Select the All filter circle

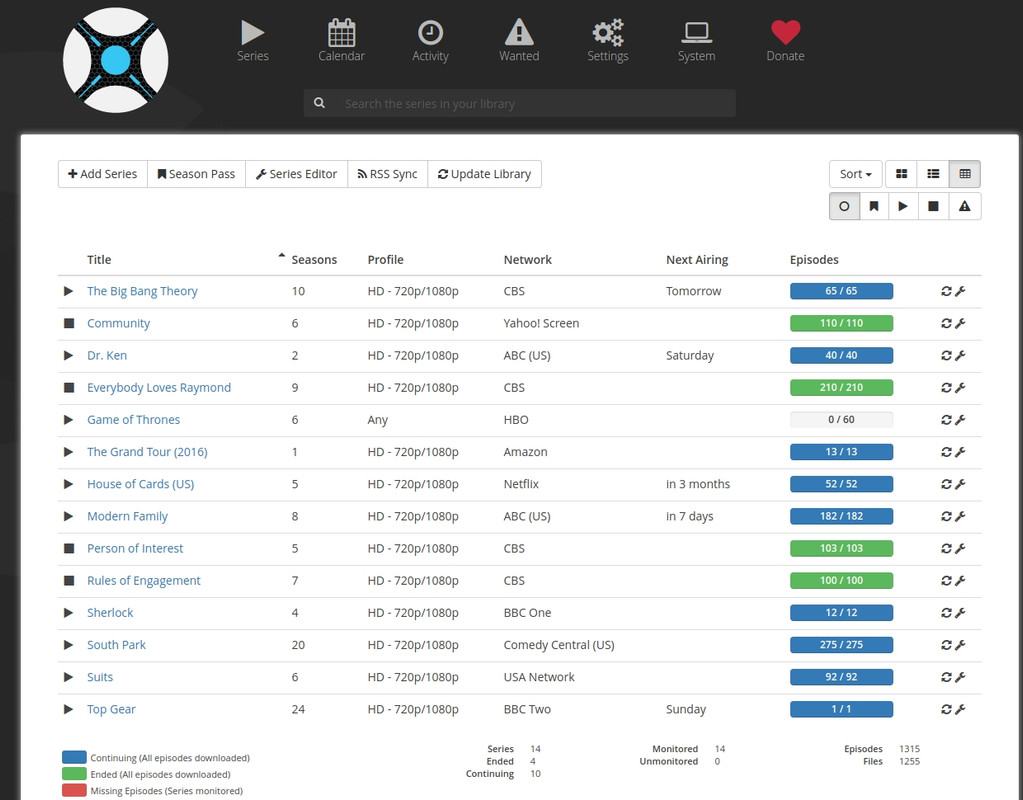coord(844,206)
